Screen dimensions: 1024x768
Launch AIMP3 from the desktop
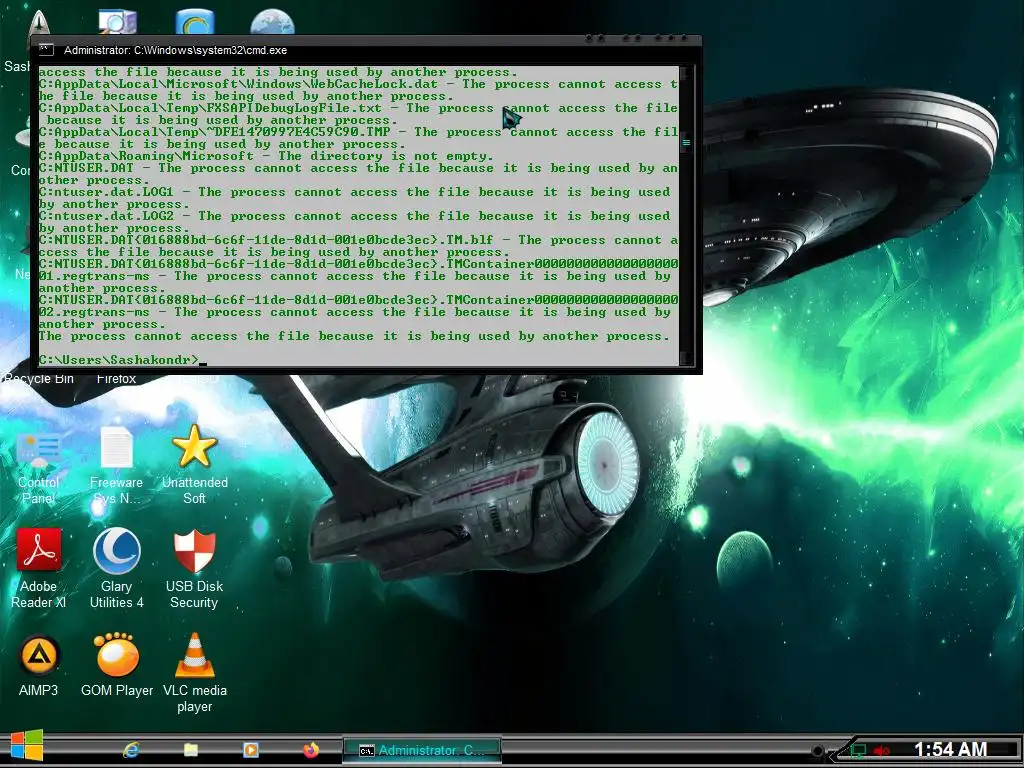click(39, 665)
